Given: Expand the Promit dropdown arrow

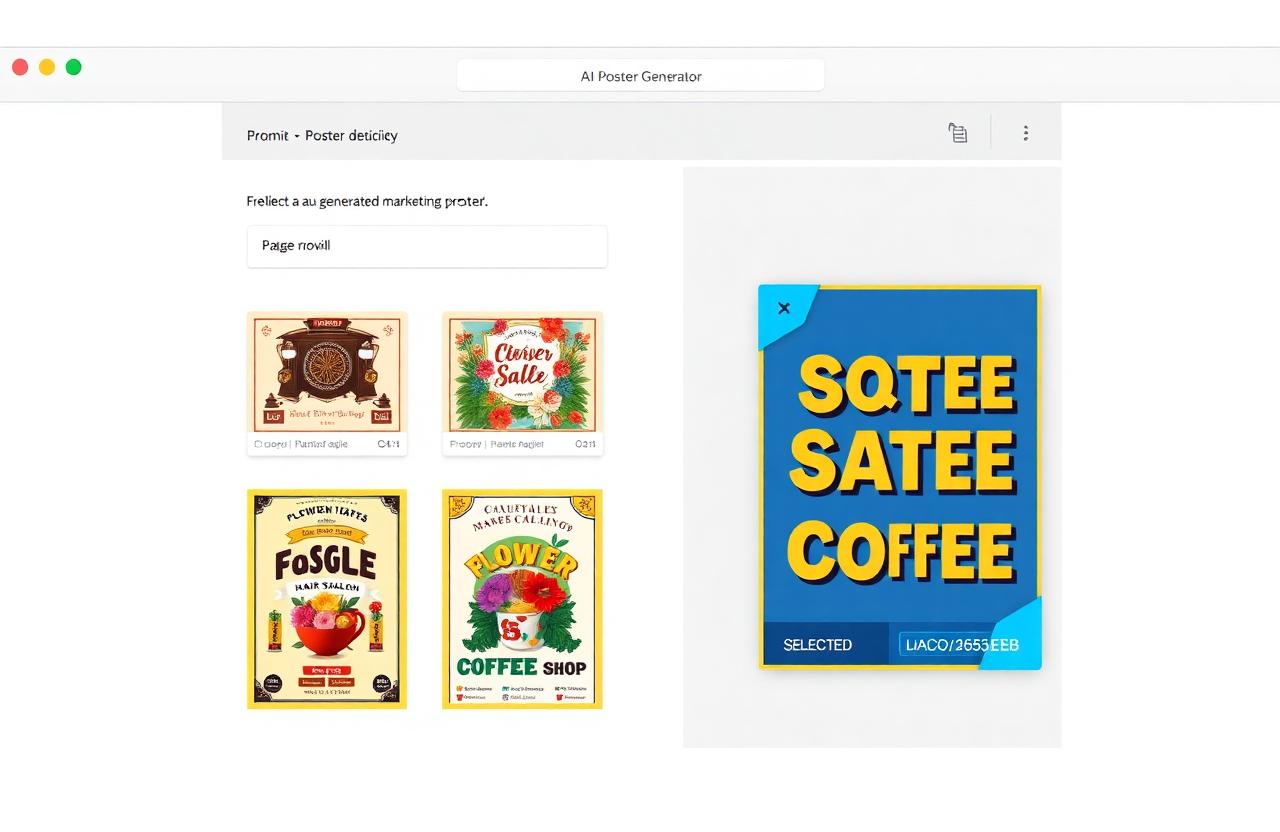Looking at the screenshot, I should point(297,136).
